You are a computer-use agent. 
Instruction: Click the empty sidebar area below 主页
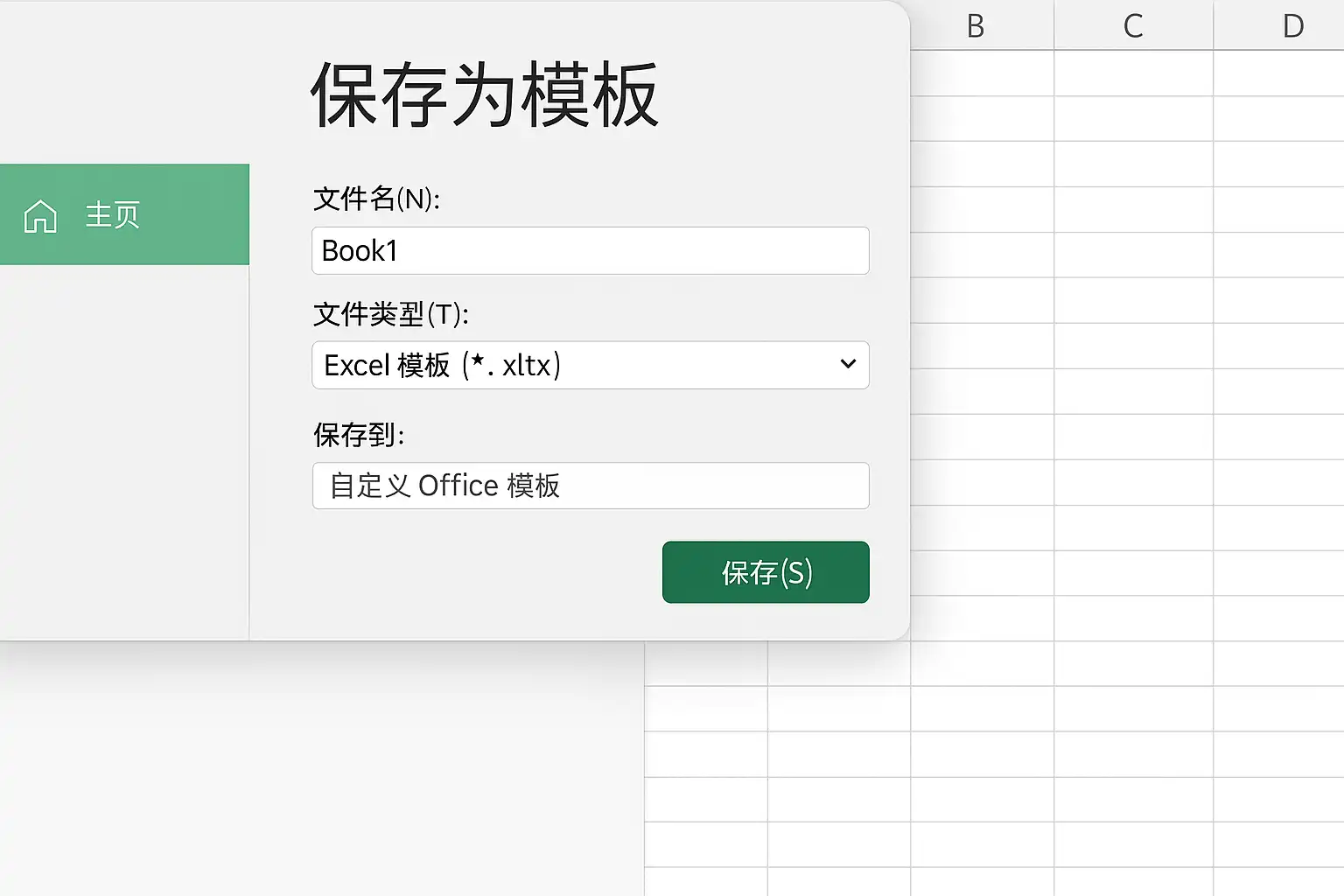click(124, 451)
